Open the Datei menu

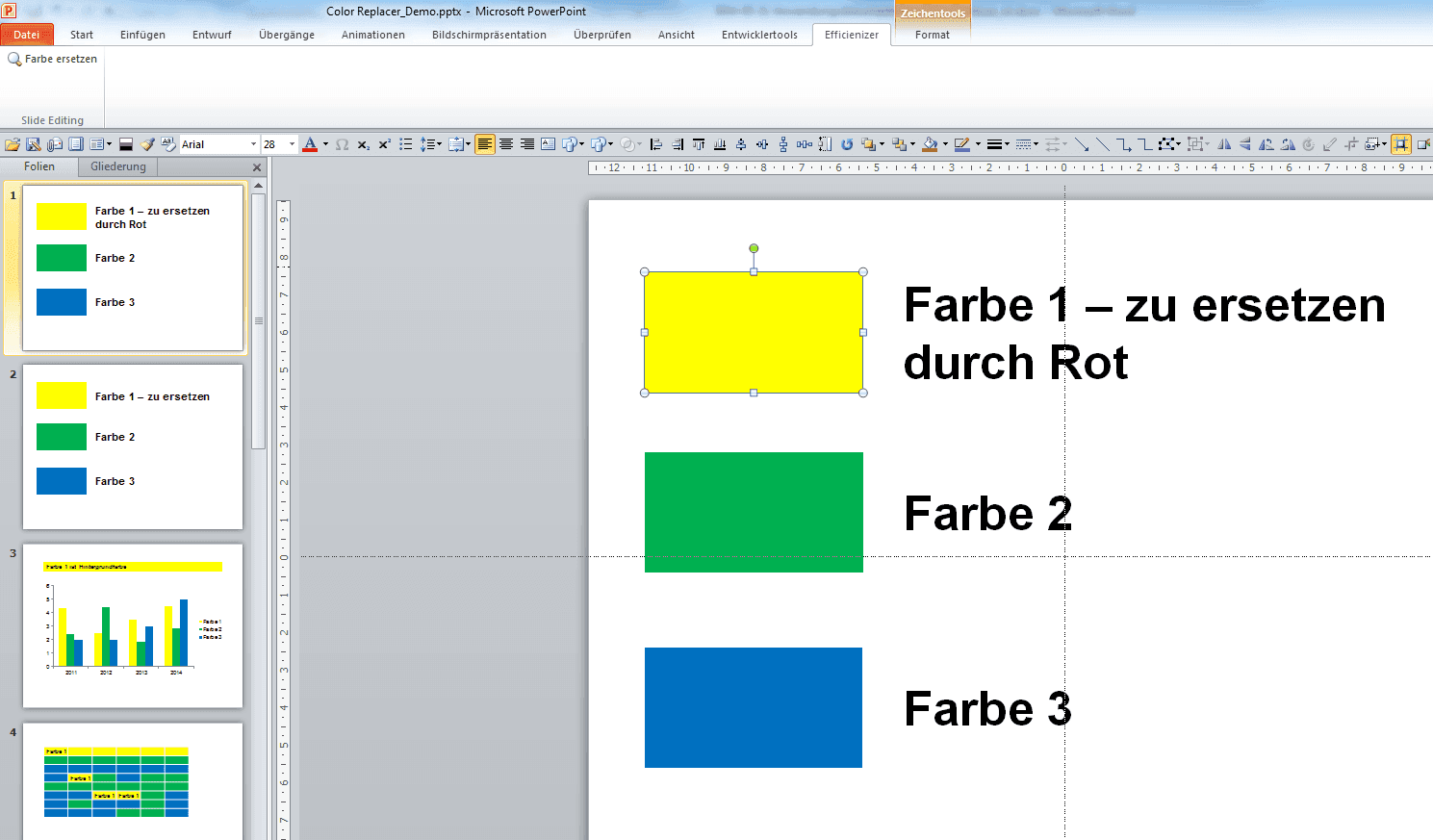26,34
